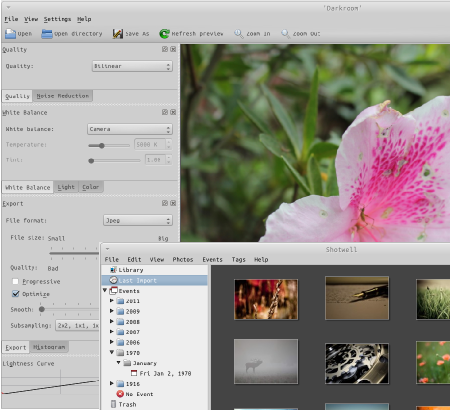This screenshot has height=410, width=450.
Task: Float the Export panel
Action: [165, 203]
